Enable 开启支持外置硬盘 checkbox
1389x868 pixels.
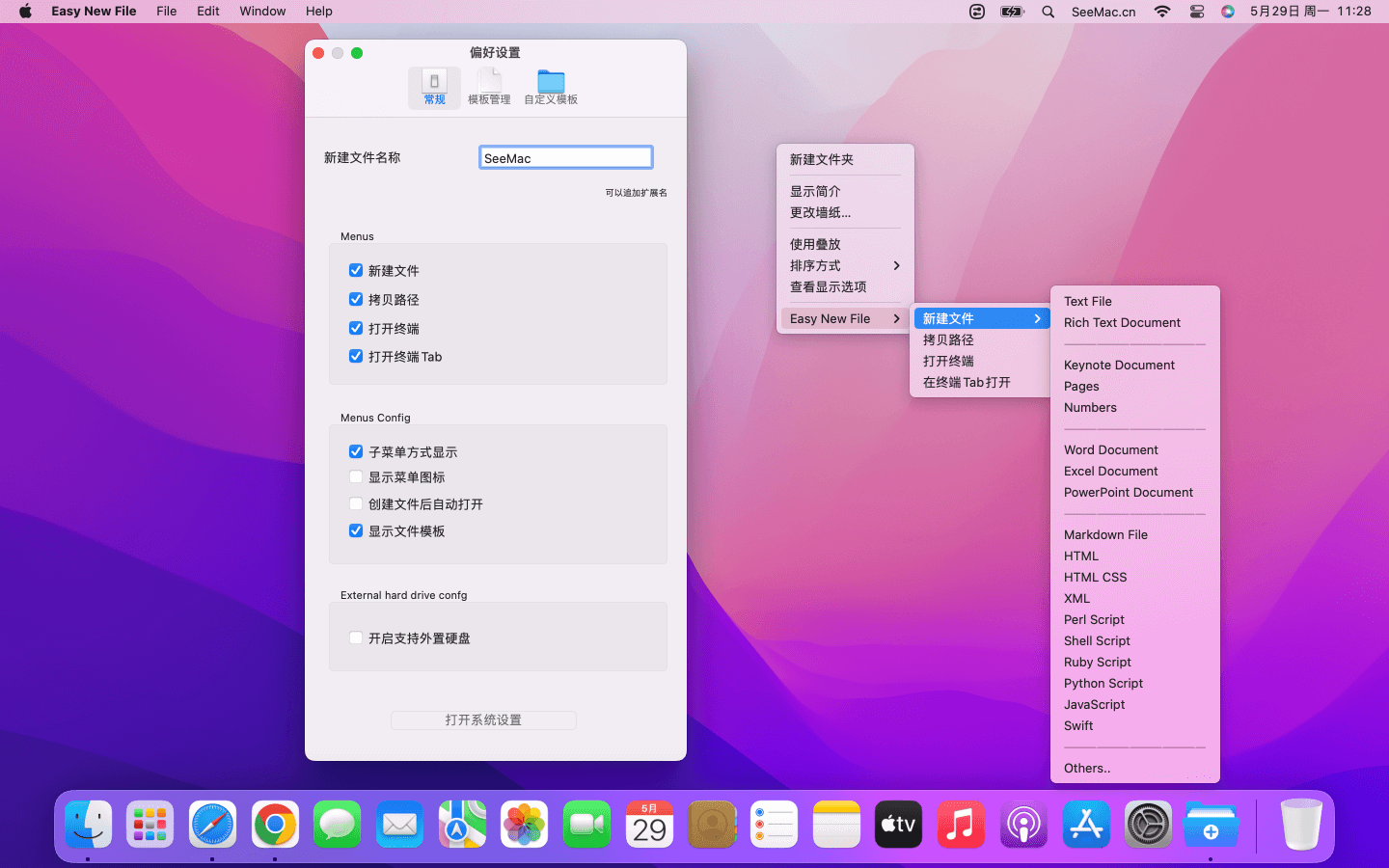356,637
